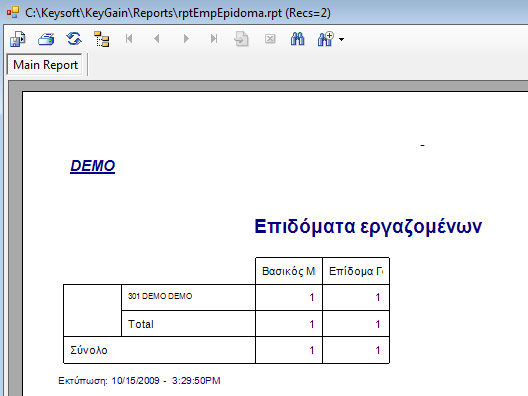
Task: Open Find Text with binoculars icon
Action: 297,39
